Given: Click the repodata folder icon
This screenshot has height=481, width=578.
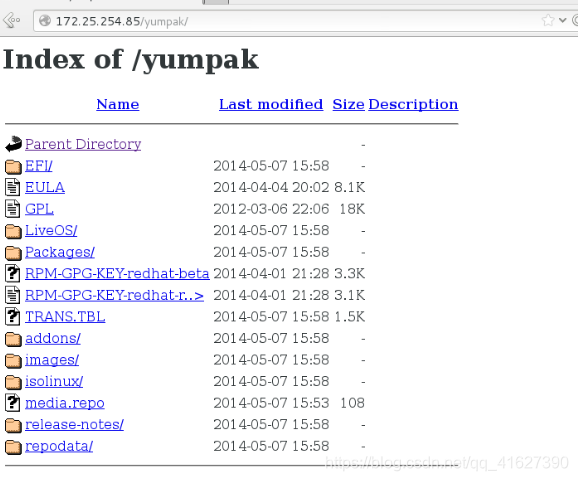Looking at the screenshot, I should 13,447.
